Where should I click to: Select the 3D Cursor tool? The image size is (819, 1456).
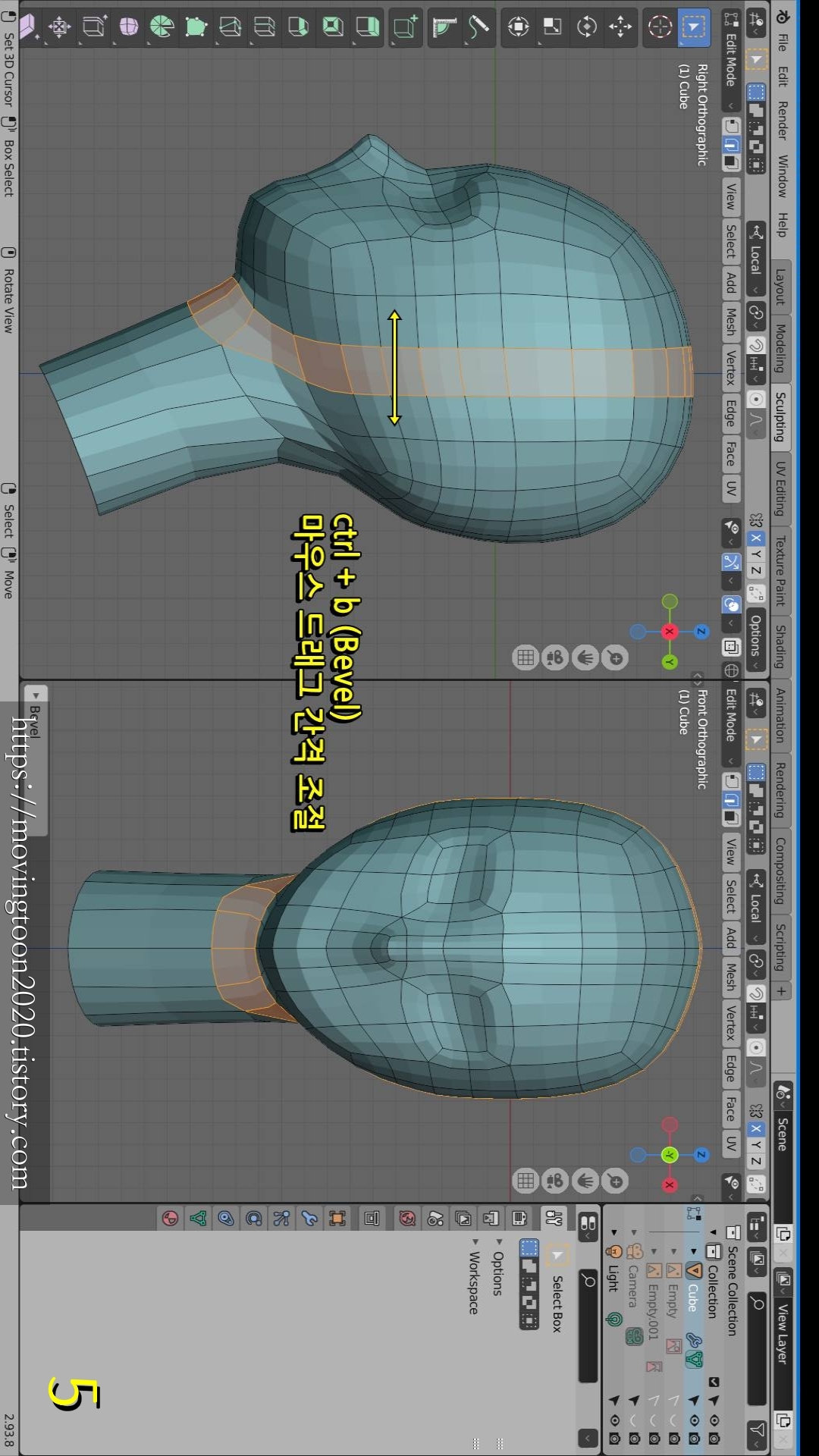(660, 27)
